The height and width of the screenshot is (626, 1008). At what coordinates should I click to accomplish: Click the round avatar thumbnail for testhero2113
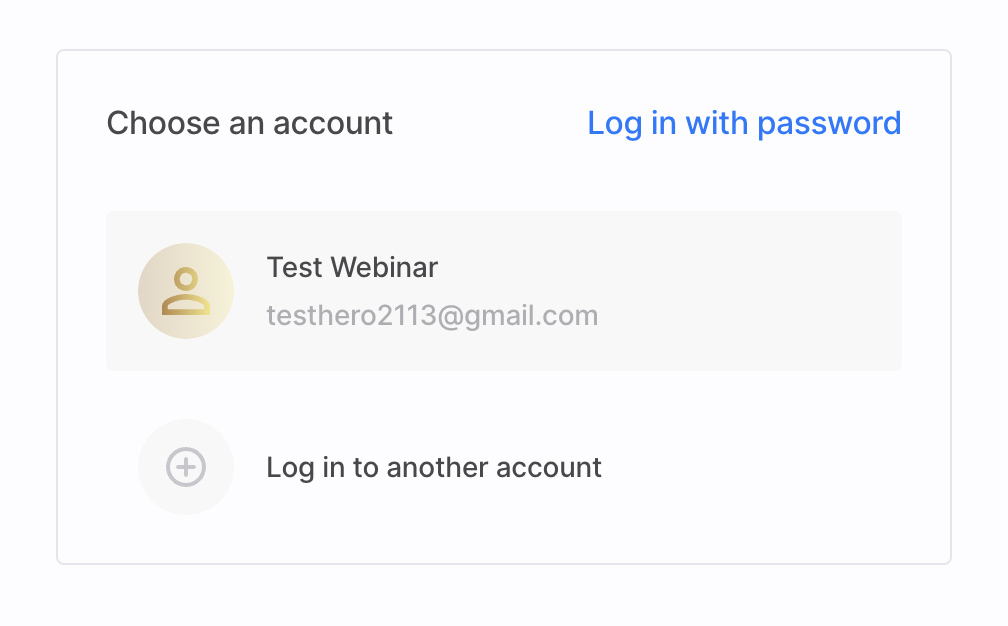click(186, 291)
